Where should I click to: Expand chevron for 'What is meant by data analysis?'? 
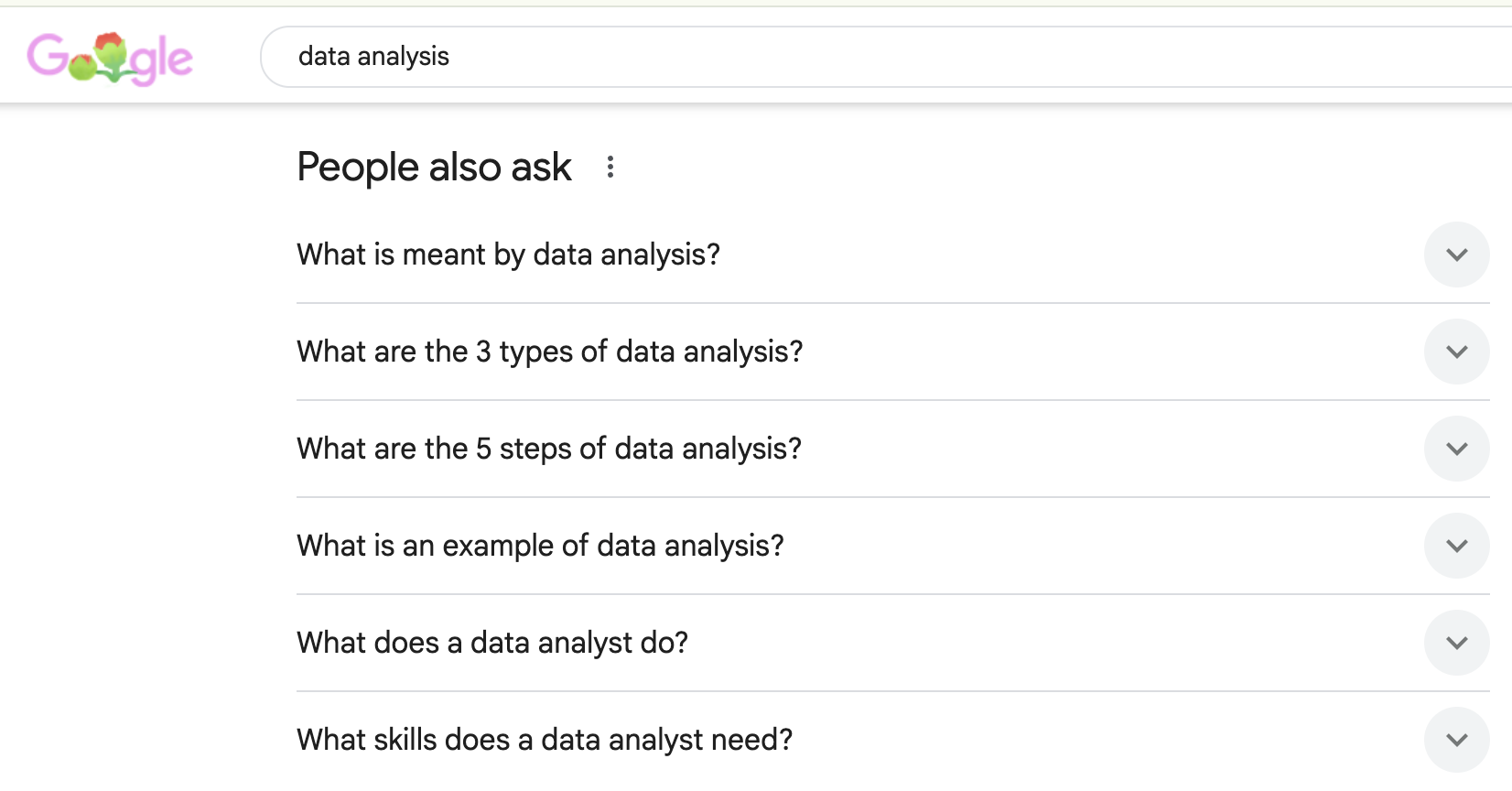[x=1457, y=255]
